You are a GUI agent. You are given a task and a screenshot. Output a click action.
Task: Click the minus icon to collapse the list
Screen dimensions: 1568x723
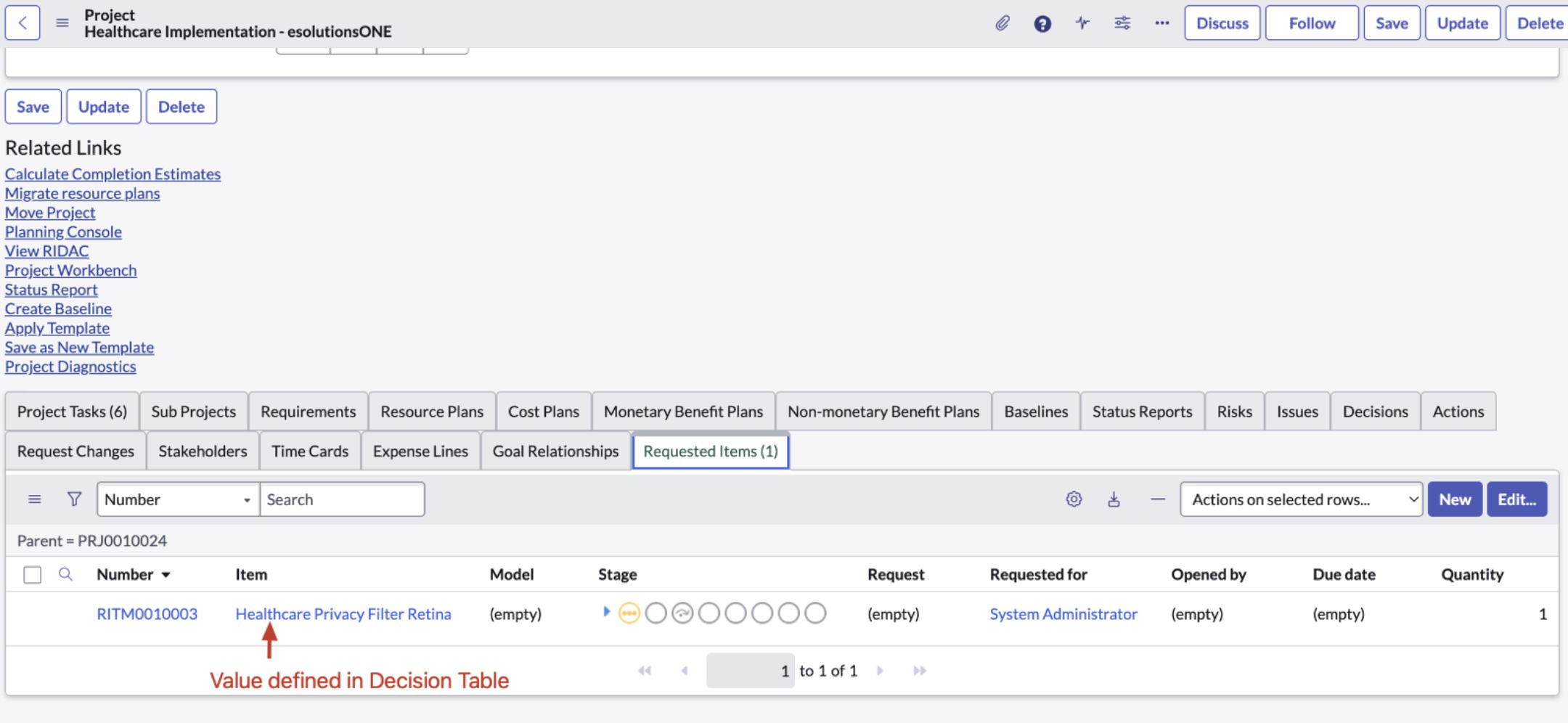click(1156, 499)
